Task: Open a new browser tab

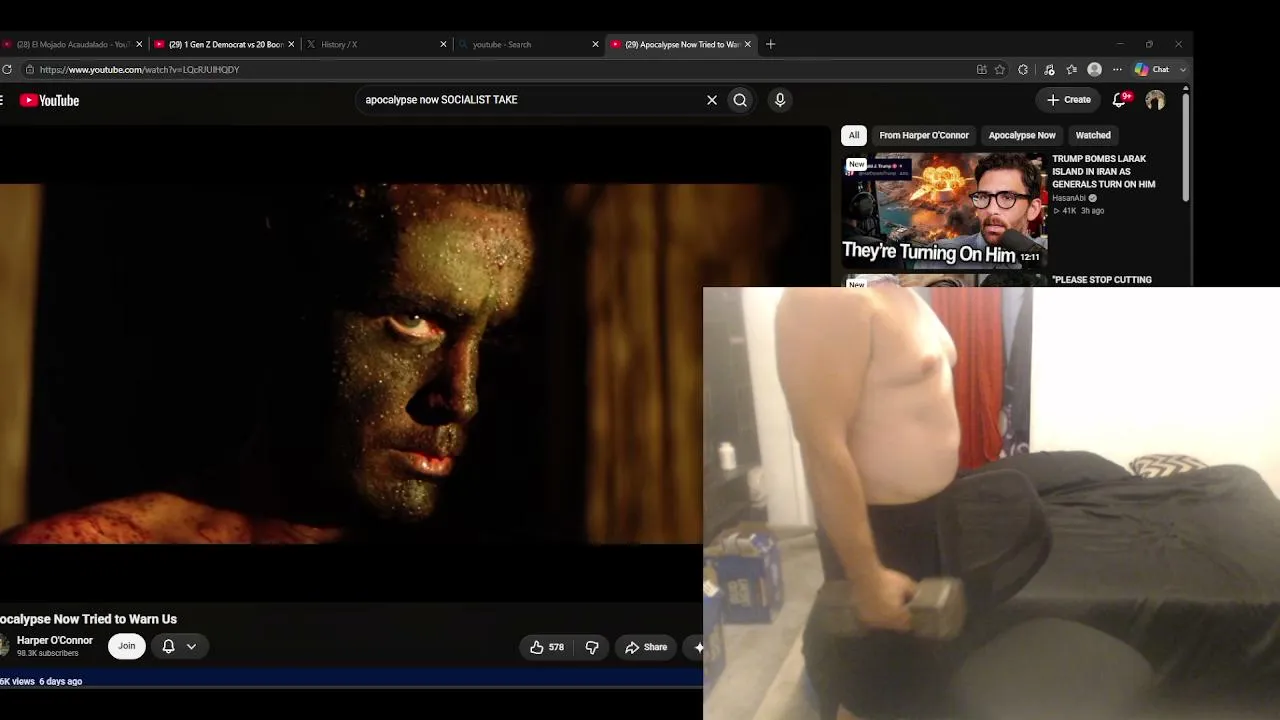Action: coord(770,44)
